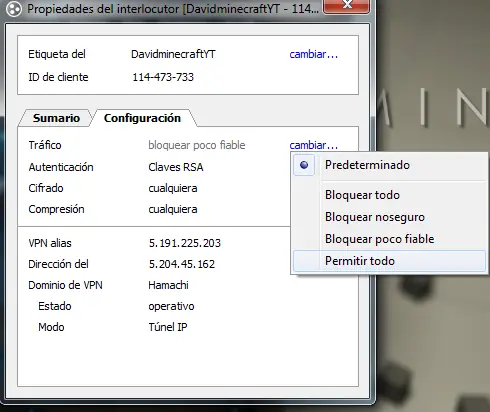Click cambiar link next to Etiqueta del
Screen dimensions: 490x412
[313, 54]
